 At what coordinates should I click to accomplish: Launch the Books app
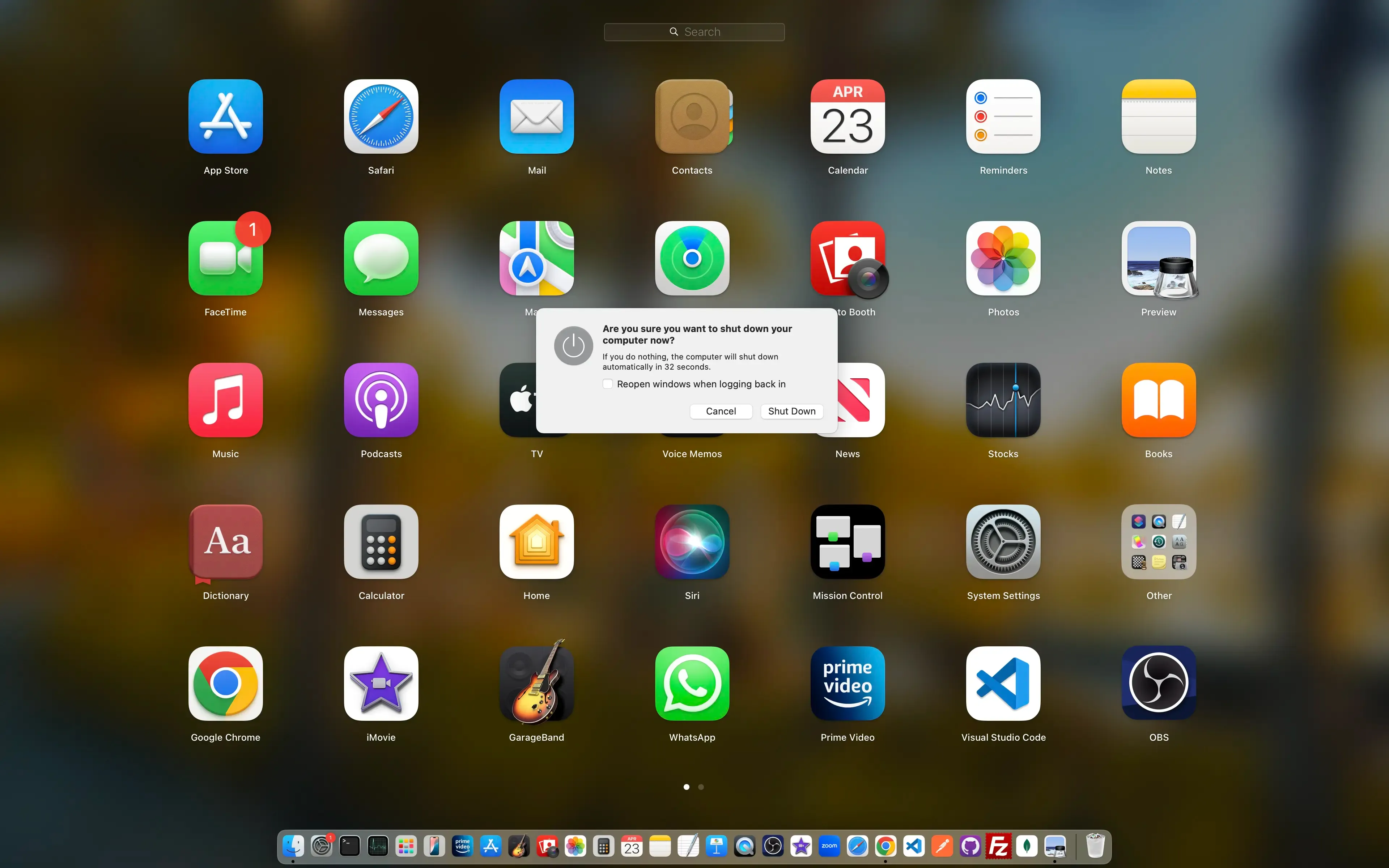tap(1159, 400)
